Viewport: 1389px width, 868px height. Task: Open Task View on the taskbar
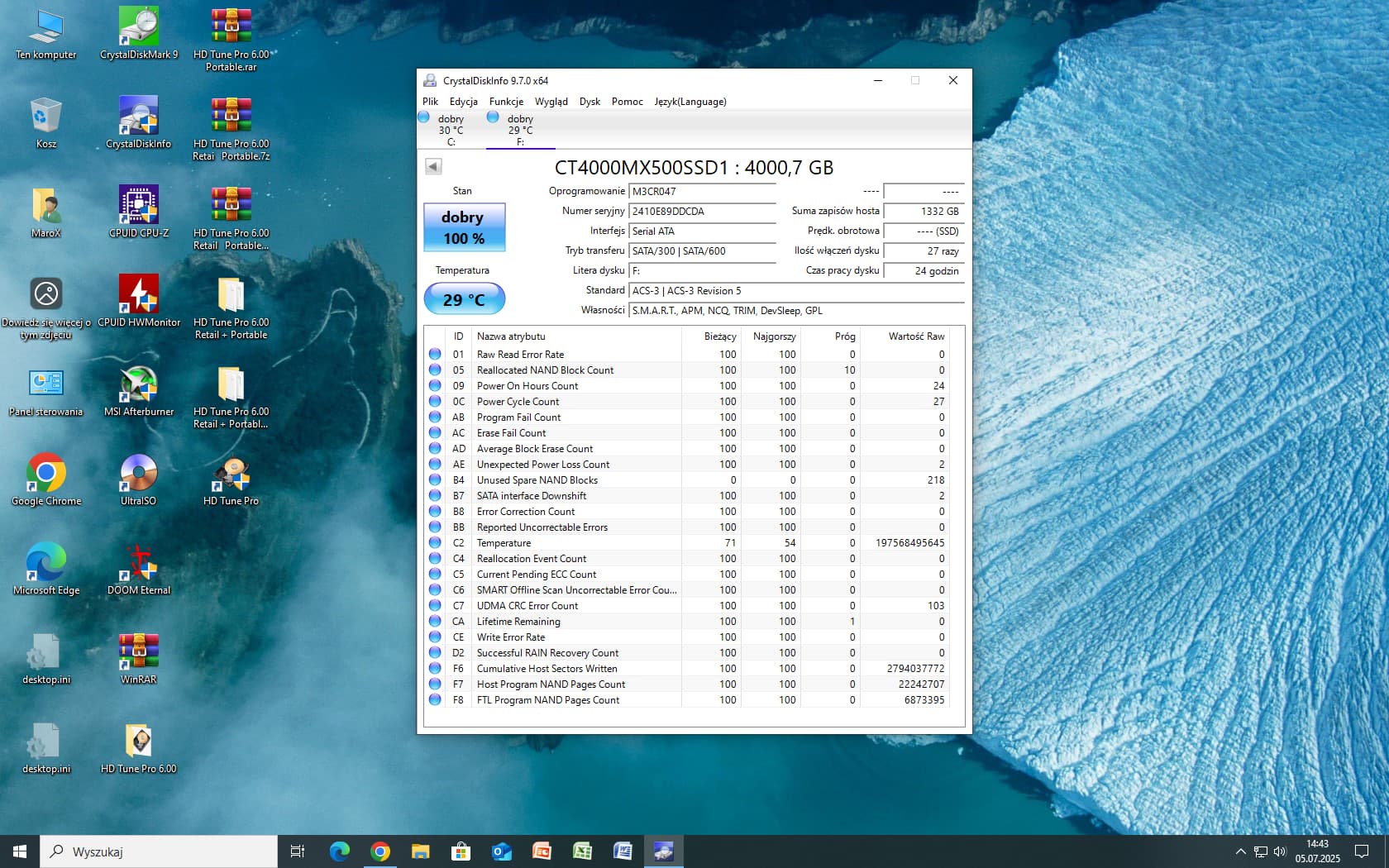pos(298,851)
